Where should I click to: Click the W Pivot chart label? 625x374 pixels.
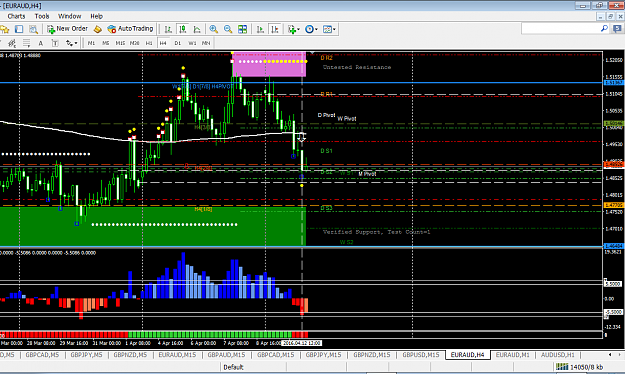click(x=346, y=118)
